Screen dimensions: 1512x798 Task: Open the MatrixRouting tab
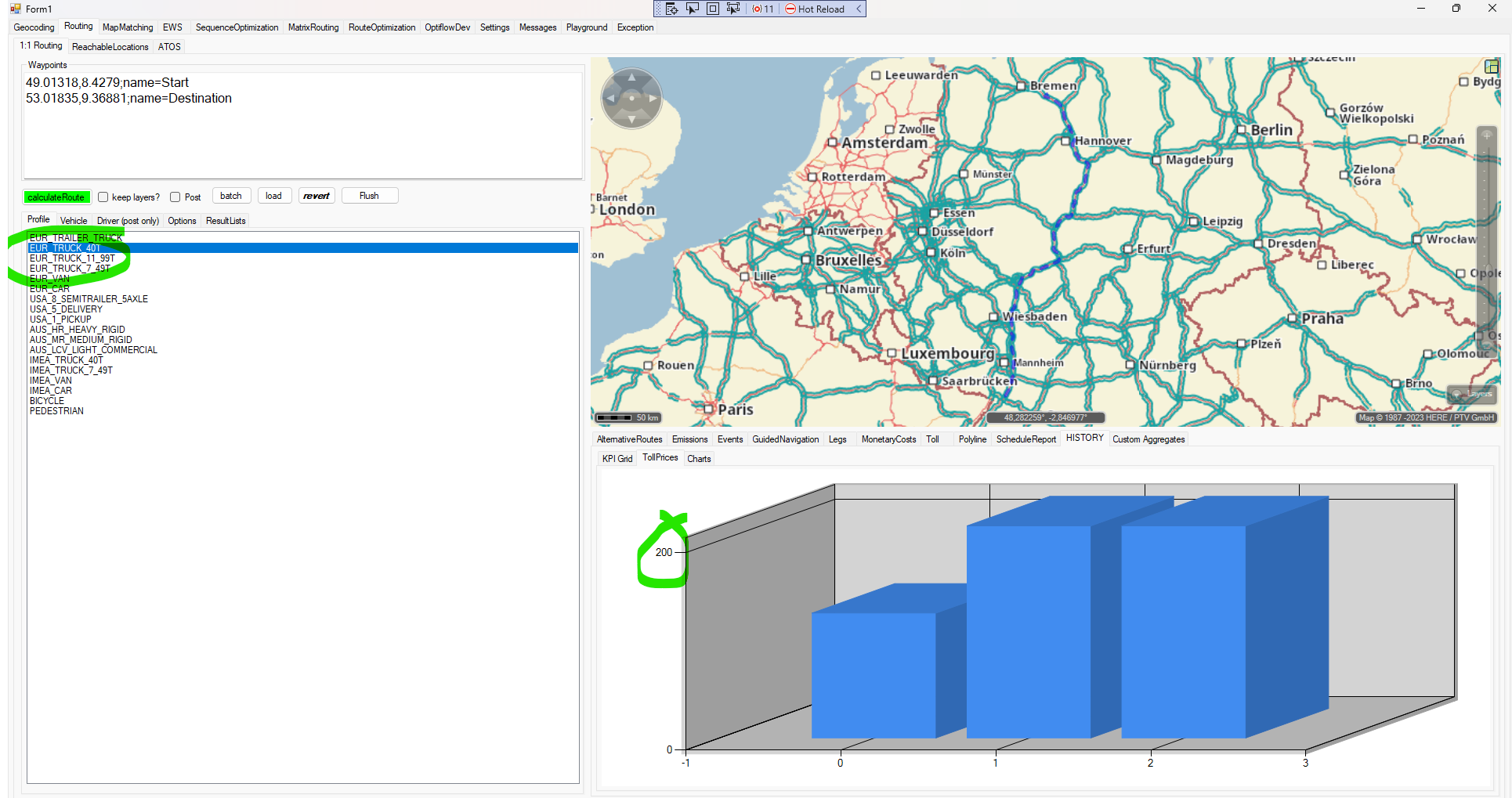coord(313,27)
